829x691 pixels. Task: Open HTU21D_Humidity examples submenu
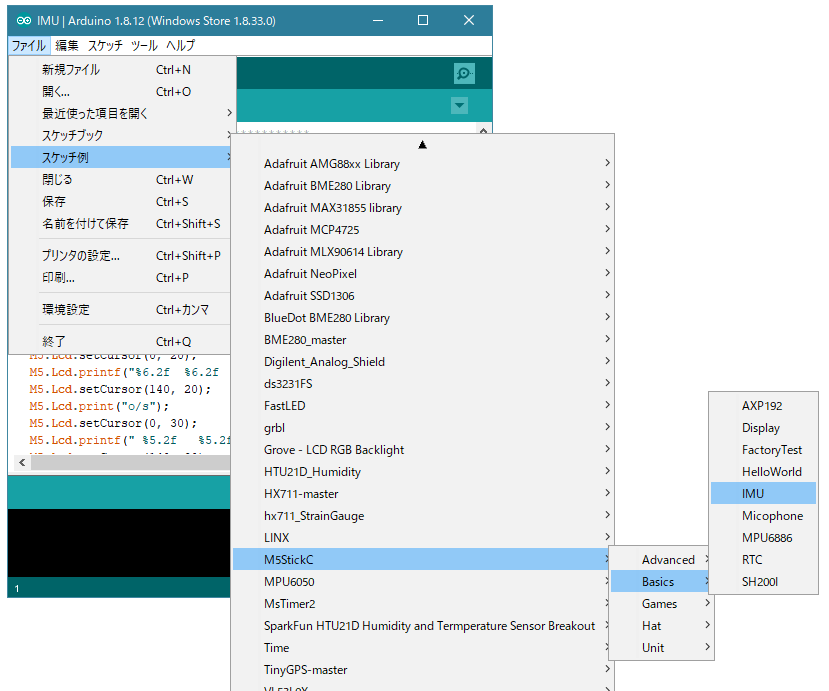[423, 472]
